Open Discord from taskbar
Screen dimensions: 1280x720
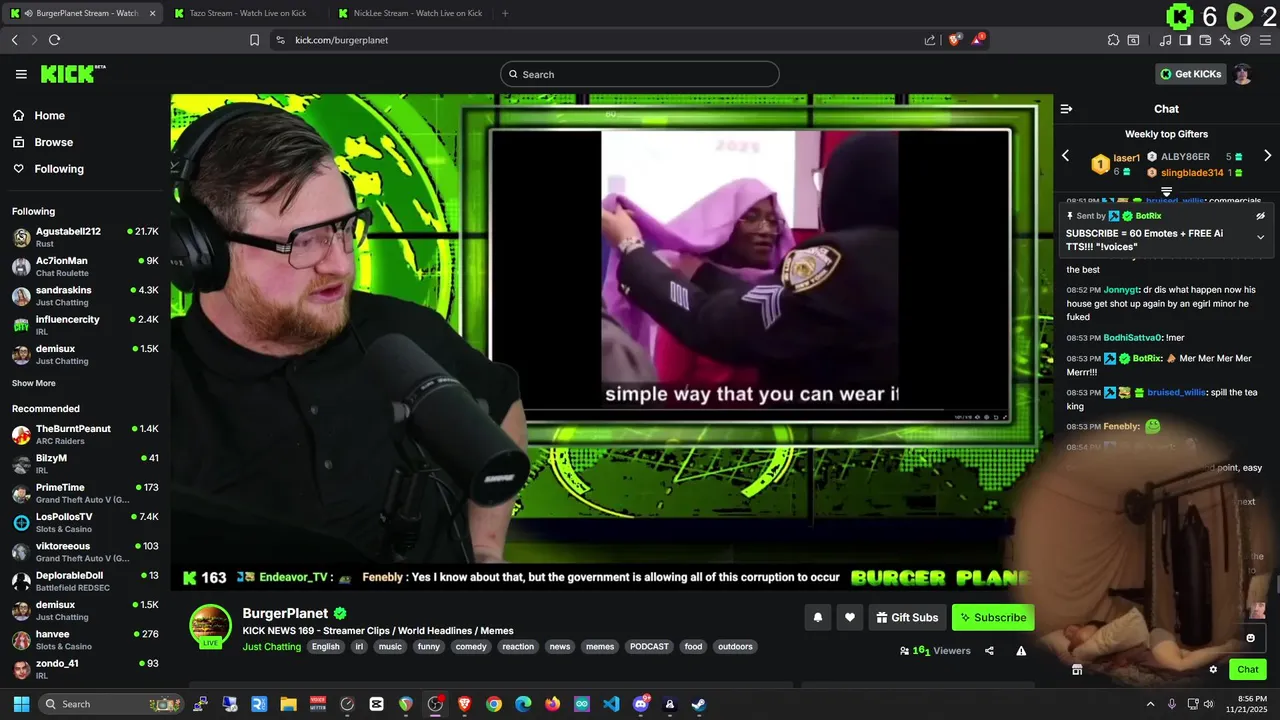point(641,704)
